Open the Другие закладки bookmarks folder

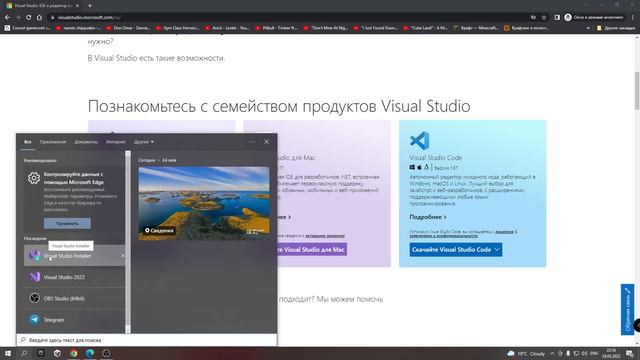coord(616,28)
